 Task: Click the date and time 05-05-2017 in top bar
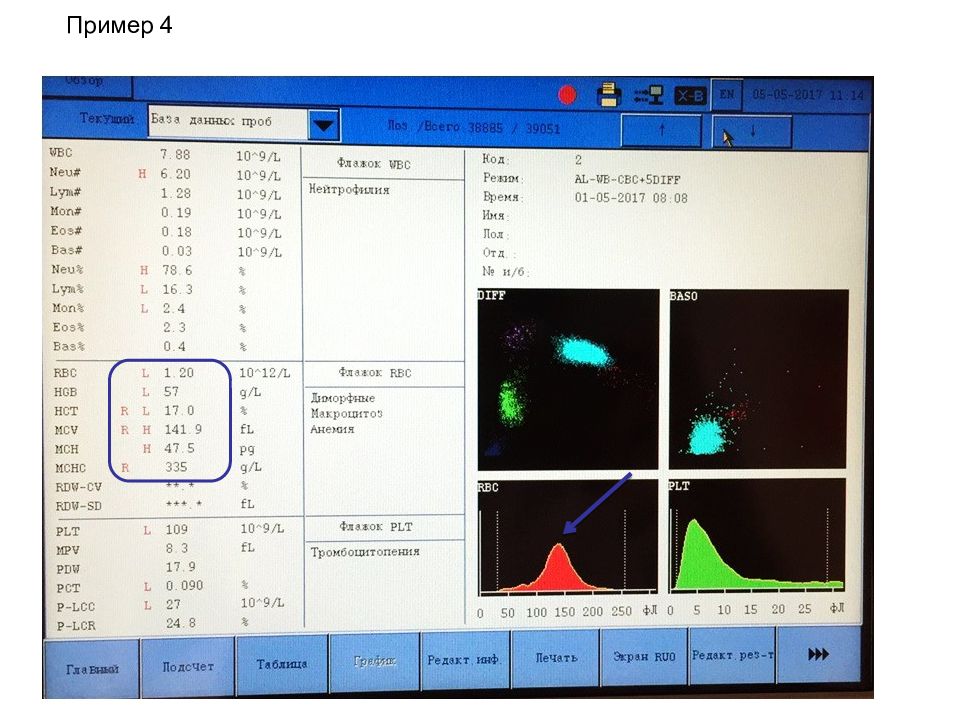[x=808, y=95]
